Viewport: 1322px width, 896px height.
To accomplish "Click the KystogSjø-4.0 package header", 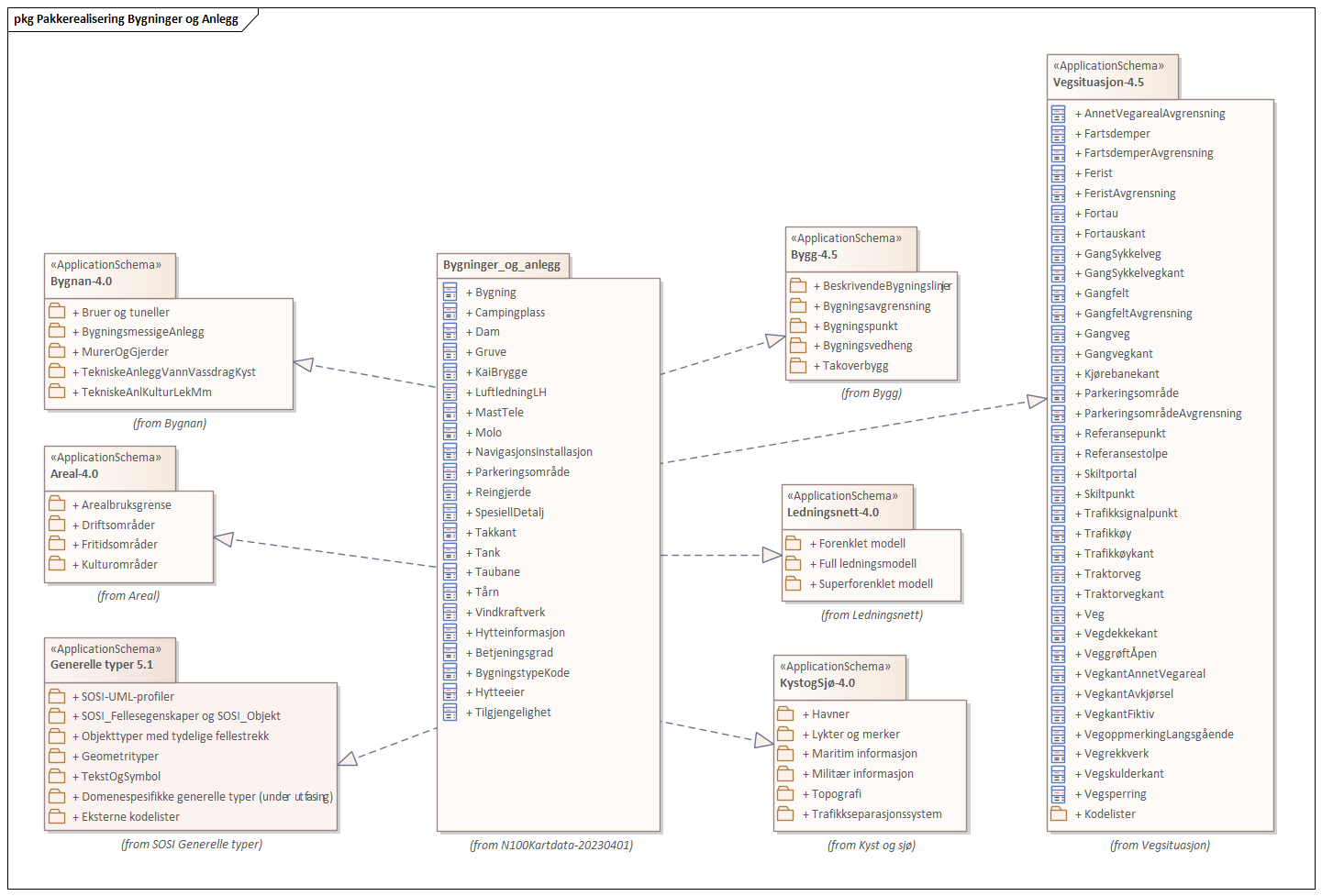I will (x=840, y=677).
